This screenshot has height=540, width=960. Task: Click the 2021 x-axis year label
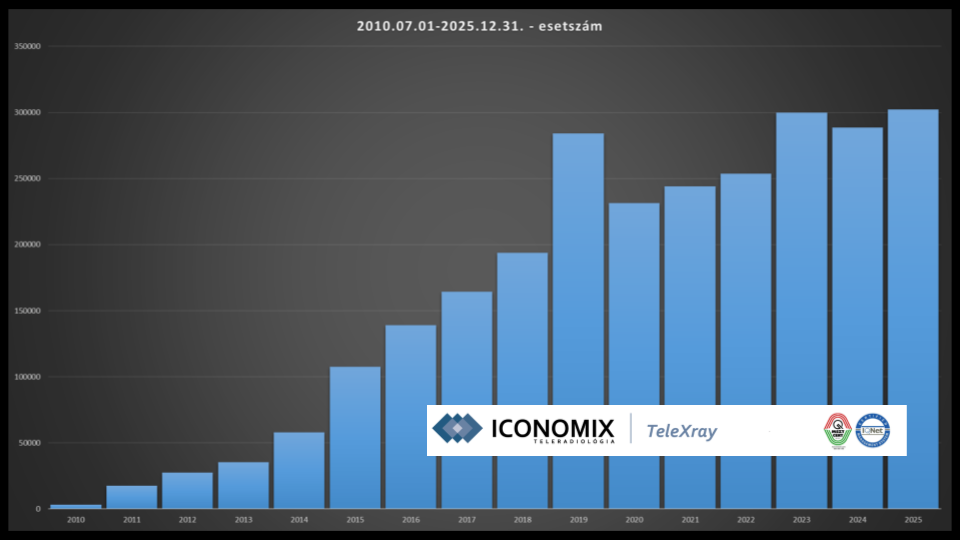tap(690, 520)
